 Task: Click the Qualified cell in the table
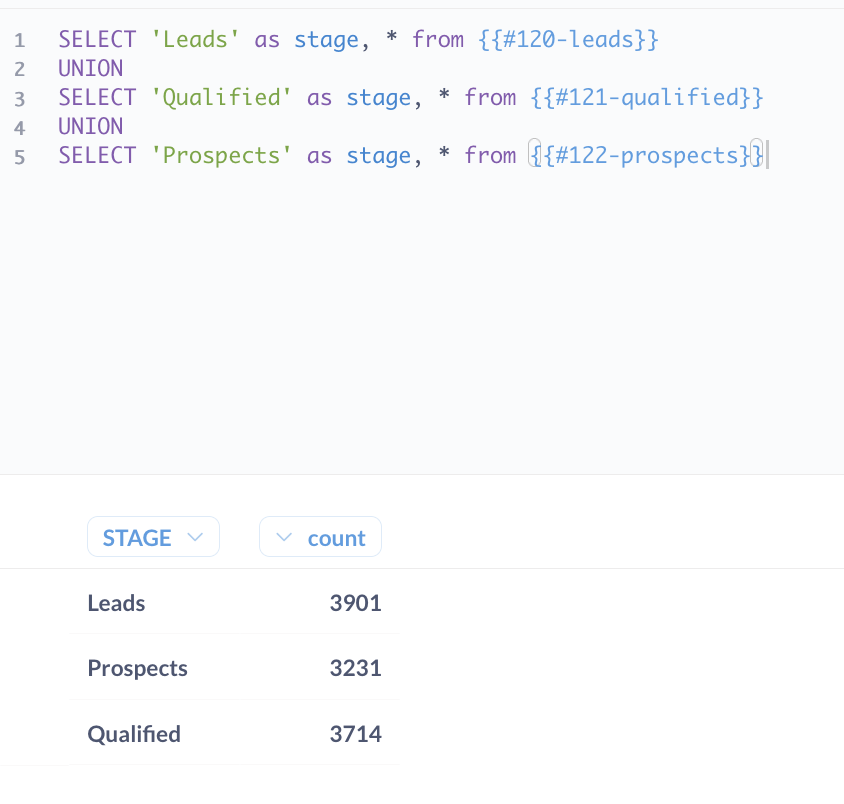[133, 733]
